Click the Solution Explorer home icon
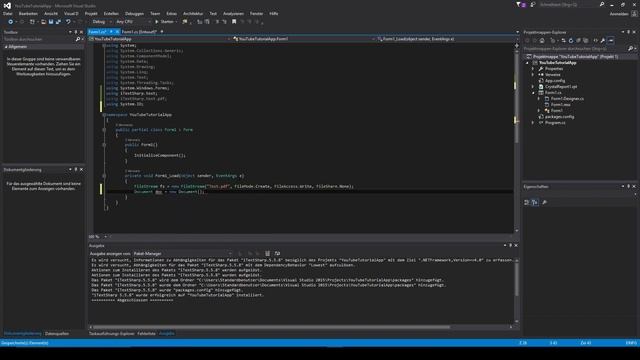Screen dimensions: 640x360 (542, 40)
